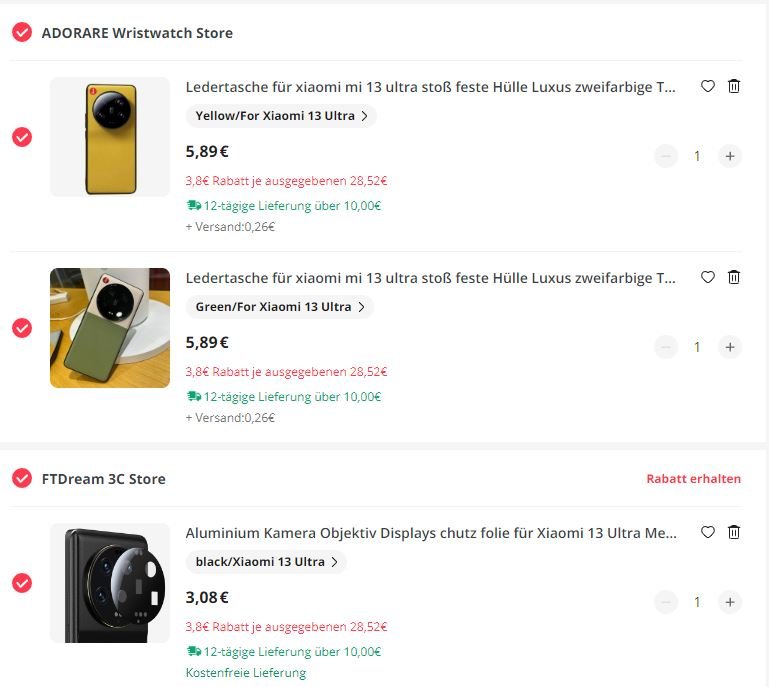Open Yellow/For Xiaomi 13 Ultra variant selector
The image size is (769, 687).
[x=281, y=116]
